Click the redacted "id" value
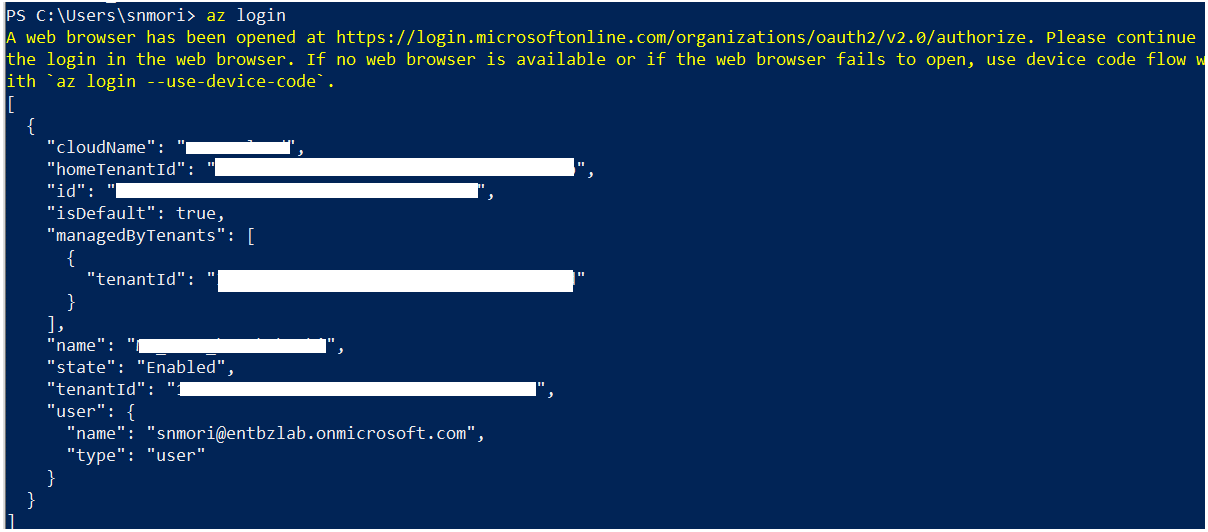 click(297, 191)
